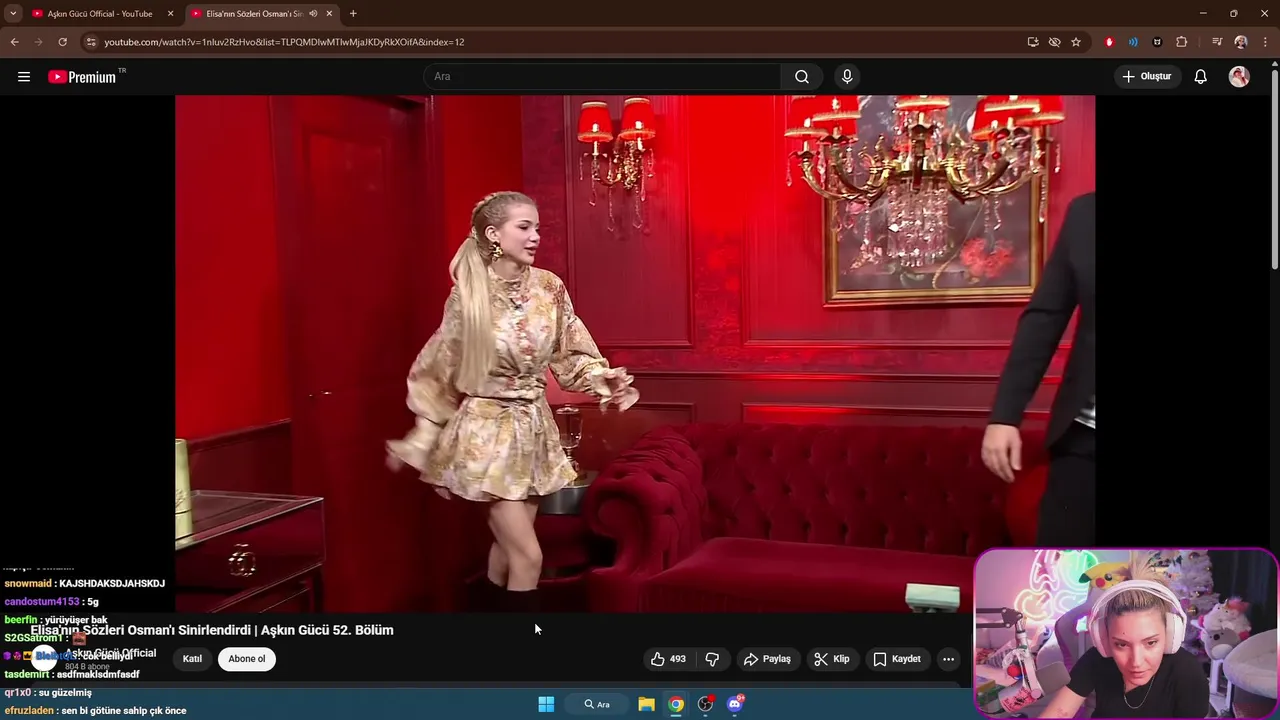1280x720 pixels.
Task: Click chat message from snowmaid
Action: point(85,584)
